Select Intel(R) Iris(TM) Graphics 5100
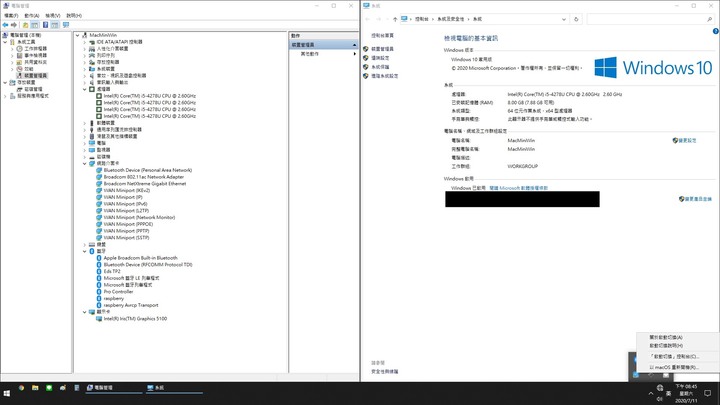Screen dimensions: 720x405 [135, 319]
